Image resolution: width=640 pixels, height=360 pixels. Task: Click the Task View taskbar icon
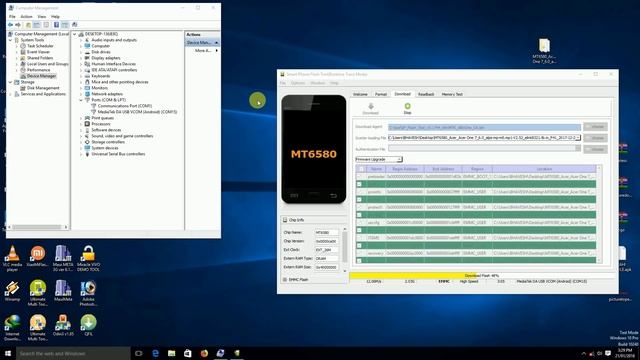tap(139, 353)
